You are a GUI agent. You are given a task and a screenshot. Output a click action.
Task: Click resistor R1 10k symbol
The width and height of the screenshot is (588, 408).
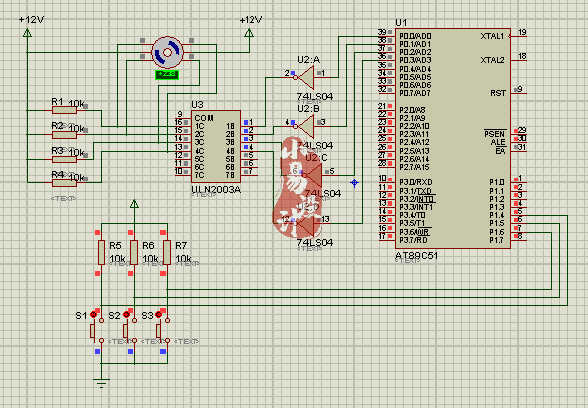[64, 110]
